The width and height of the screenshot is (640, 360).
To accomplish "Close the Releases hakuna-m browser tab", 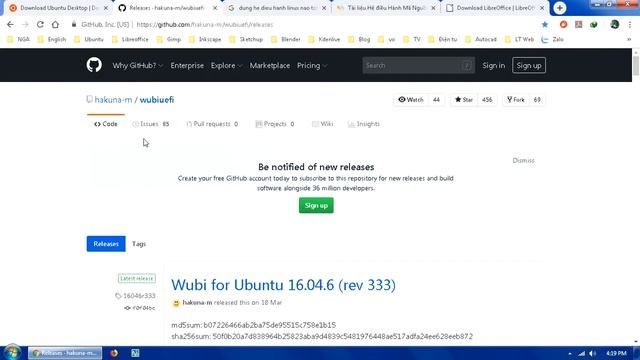I will pos(215,8).
